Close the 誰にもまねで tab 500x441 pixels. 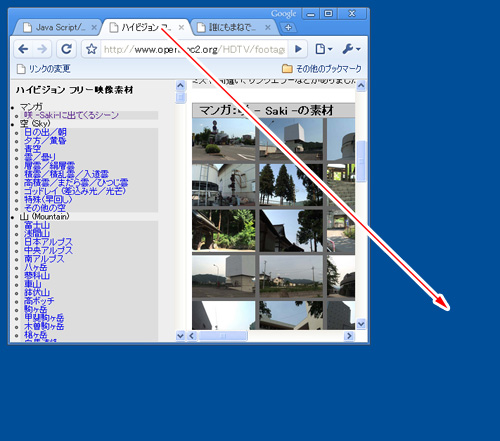[268, 28]
